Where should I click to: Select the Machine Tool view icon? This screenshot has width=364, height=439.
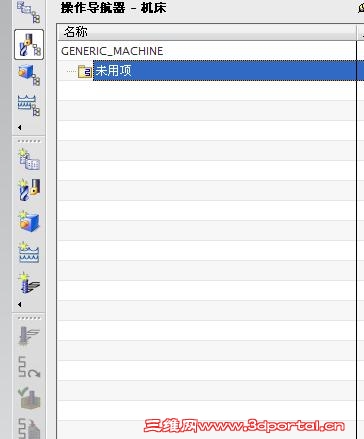click(x=29, y=44)
